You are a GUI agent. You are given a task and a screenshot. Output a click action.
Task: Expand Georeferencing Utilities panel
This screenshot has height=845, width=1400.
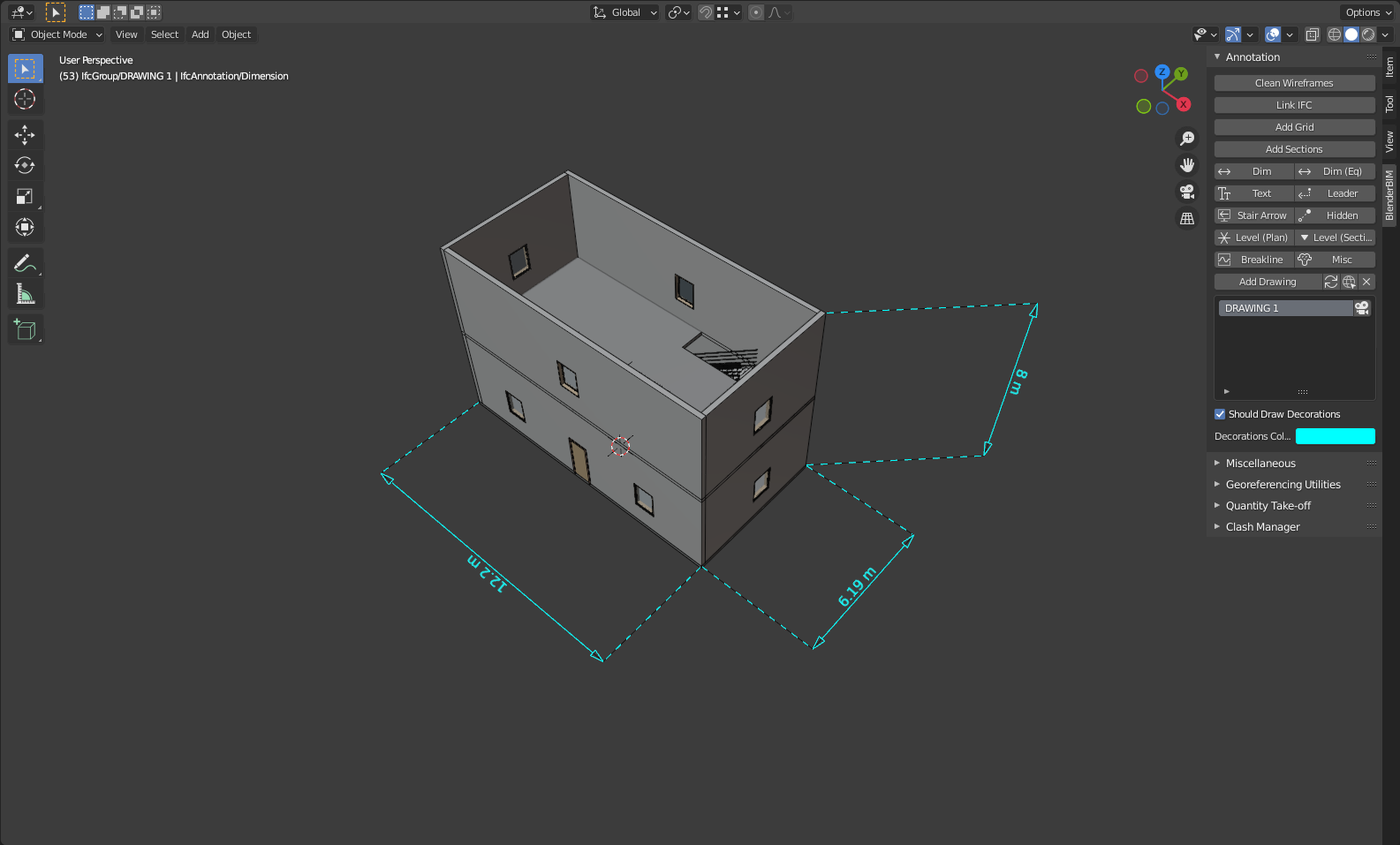1294,484
